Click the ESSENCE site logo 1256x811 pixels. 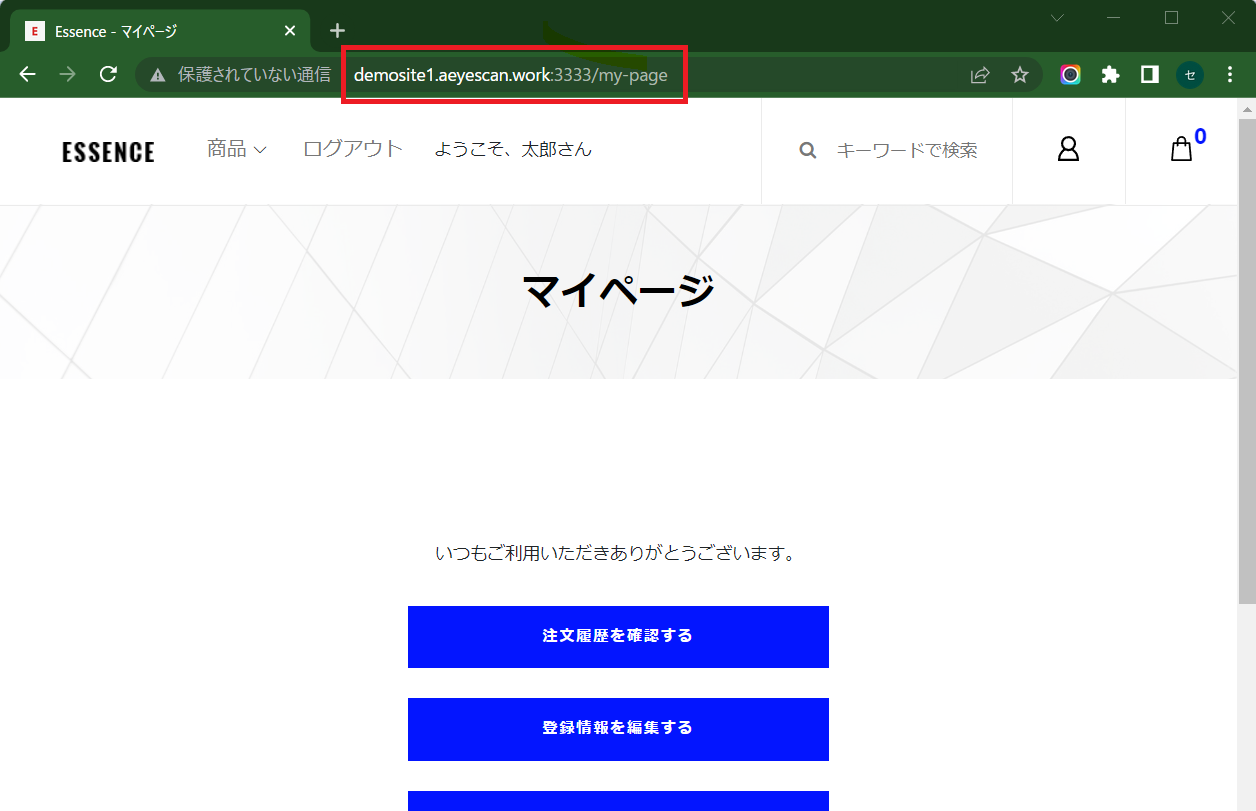pyautogui.click(x=108, y=152)
